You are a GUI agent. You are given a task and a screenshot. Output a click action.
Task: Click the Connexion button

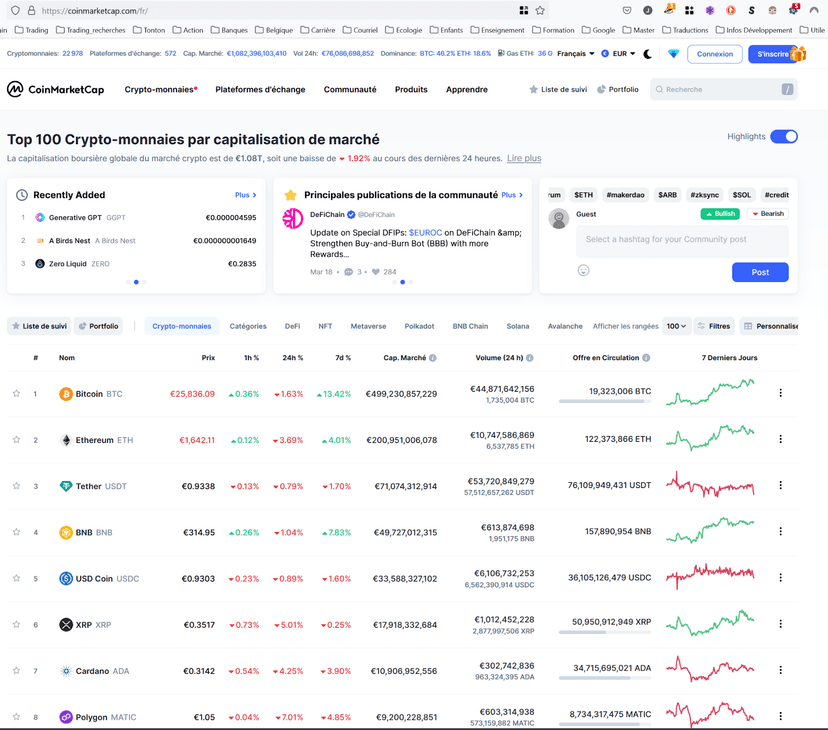(714, 54)
